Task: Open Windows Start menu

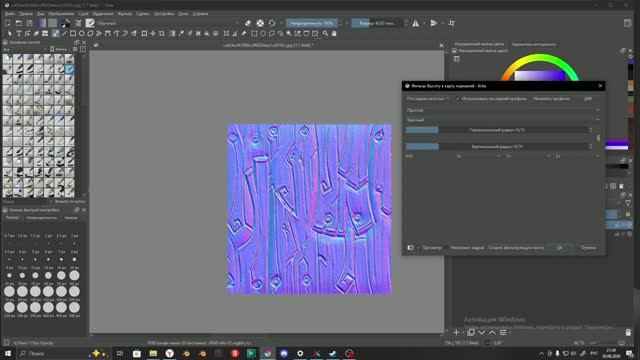Action: click(x=8, y=353)
